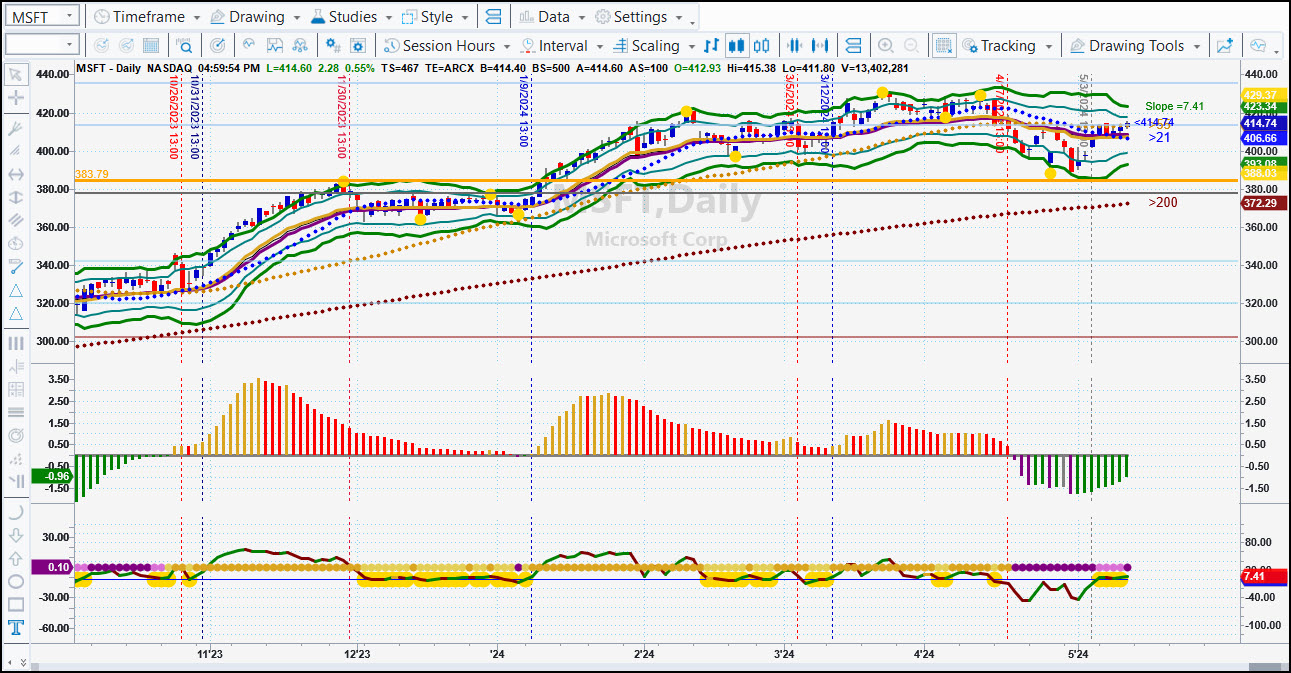Click the chart search magnifier icon
The image size is (1291, 673).
coord(184,46)
